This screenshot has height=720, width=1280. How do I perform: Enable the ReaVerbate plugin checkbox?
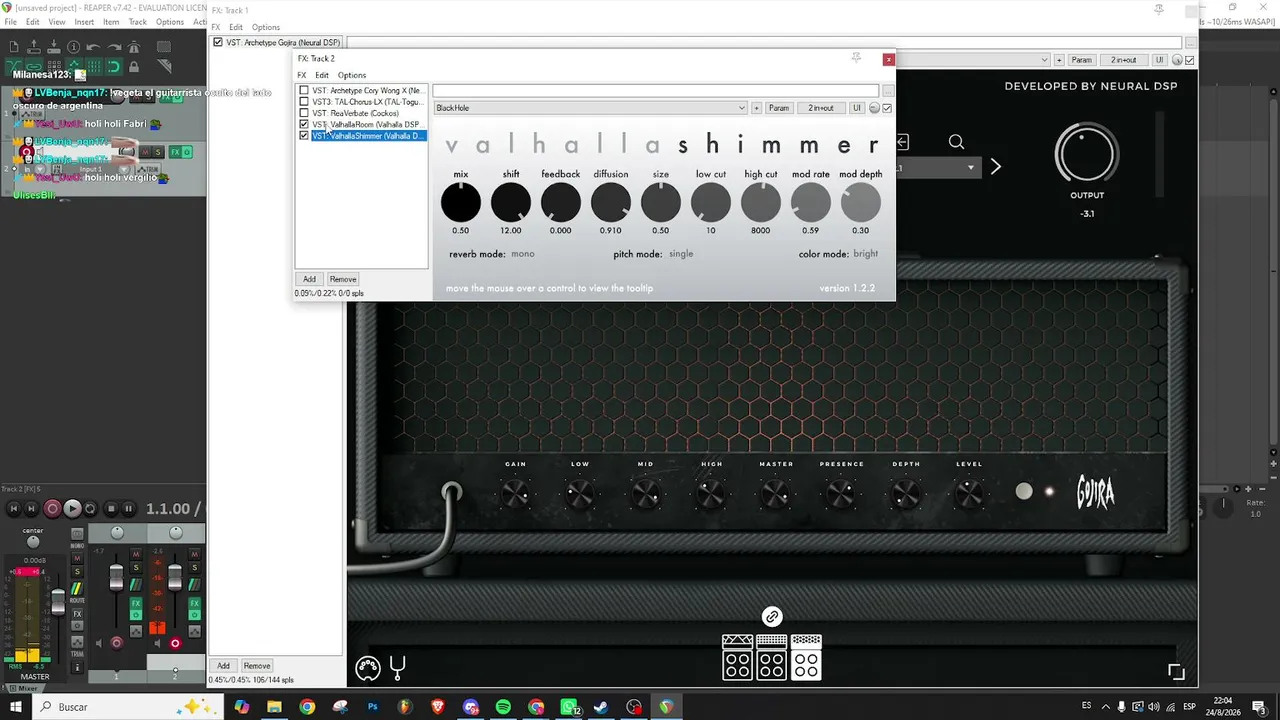click(304, 113)
